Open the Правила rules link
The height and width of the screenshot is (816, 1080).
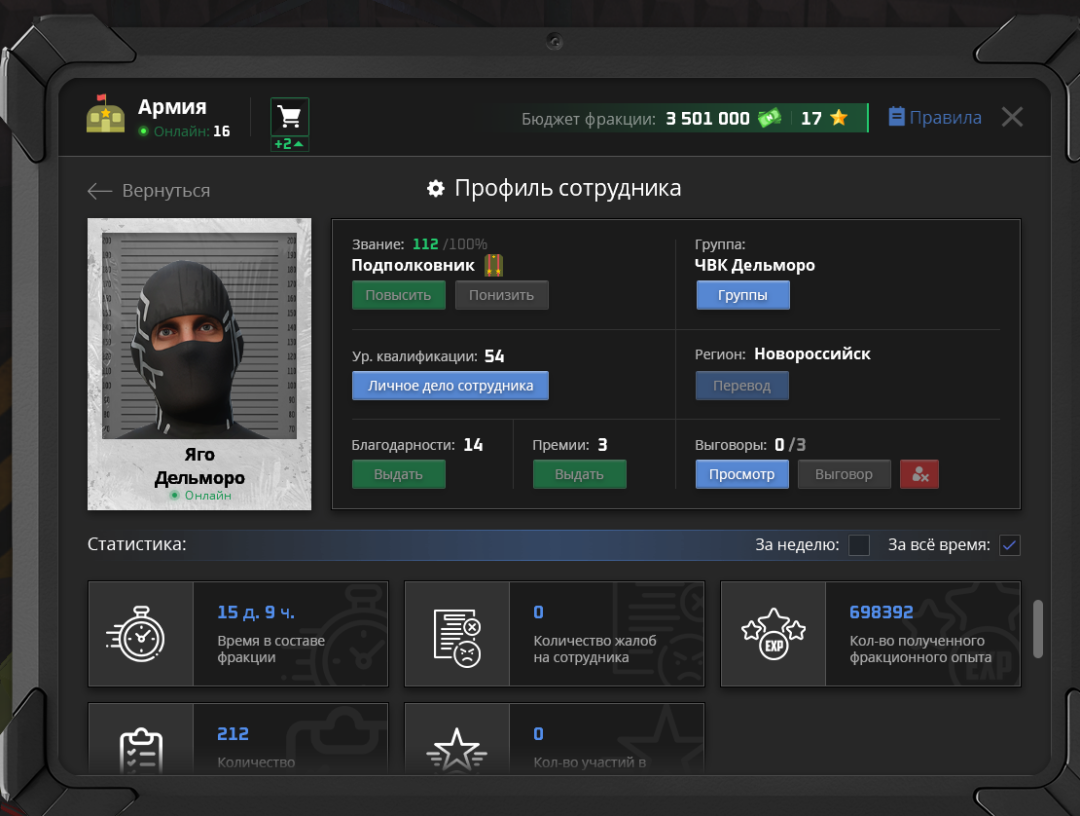tap(935, 118)
